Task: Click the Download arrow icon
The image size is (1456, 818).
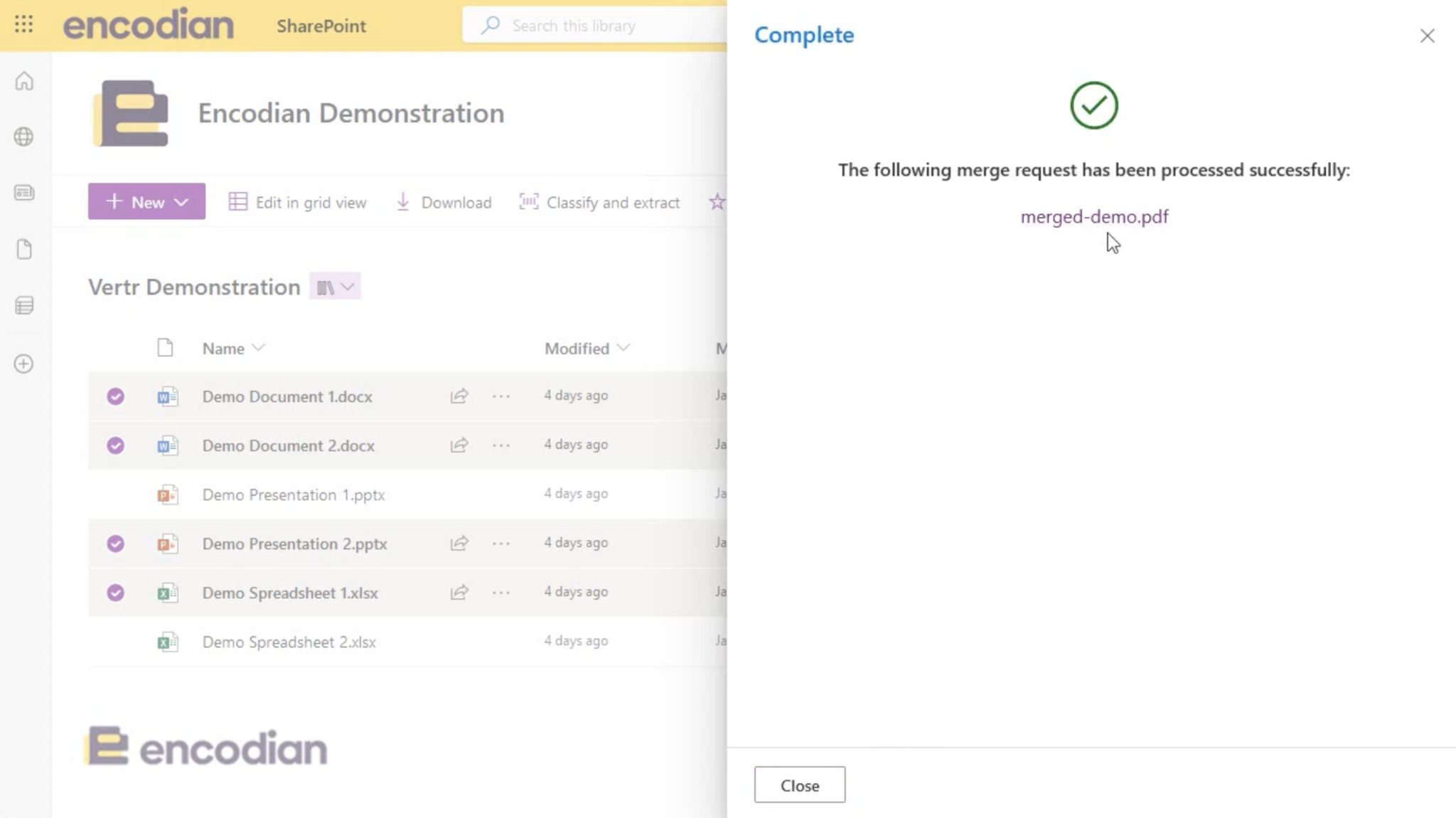Action: point(403,202)
